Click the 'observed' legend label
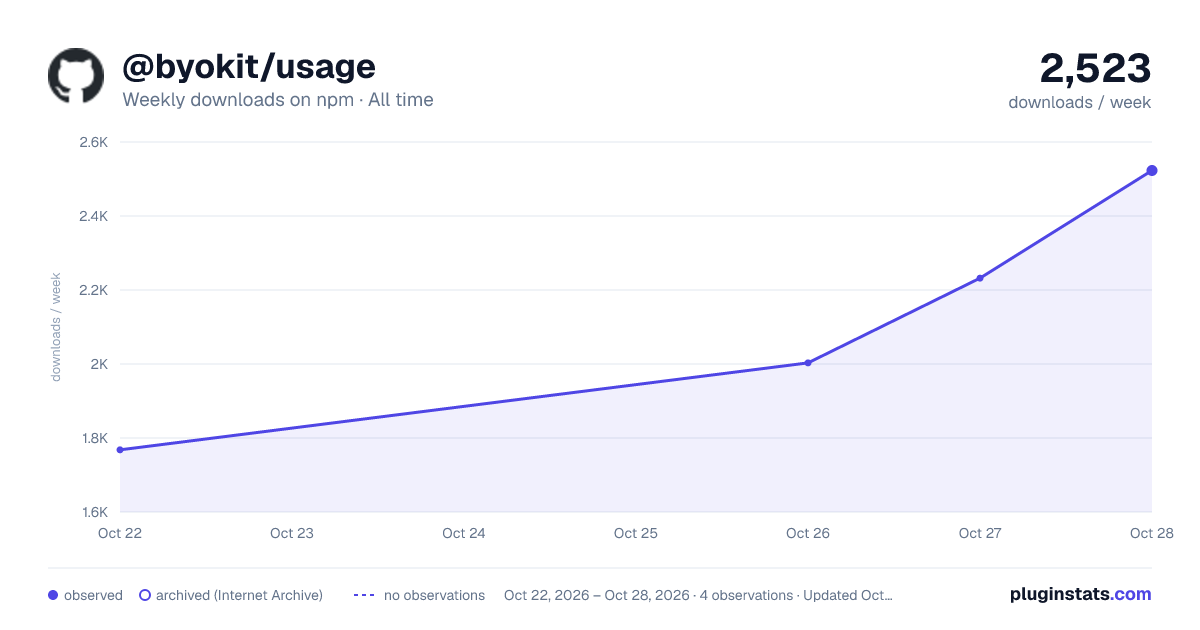 pyautogui.click(x=93, y=595)
